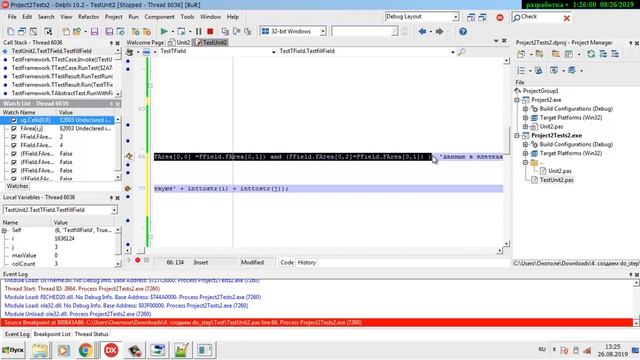Screen dimensions: 640x360
Task: Click the blue back navigation arrow
Action: click(422, 31)
